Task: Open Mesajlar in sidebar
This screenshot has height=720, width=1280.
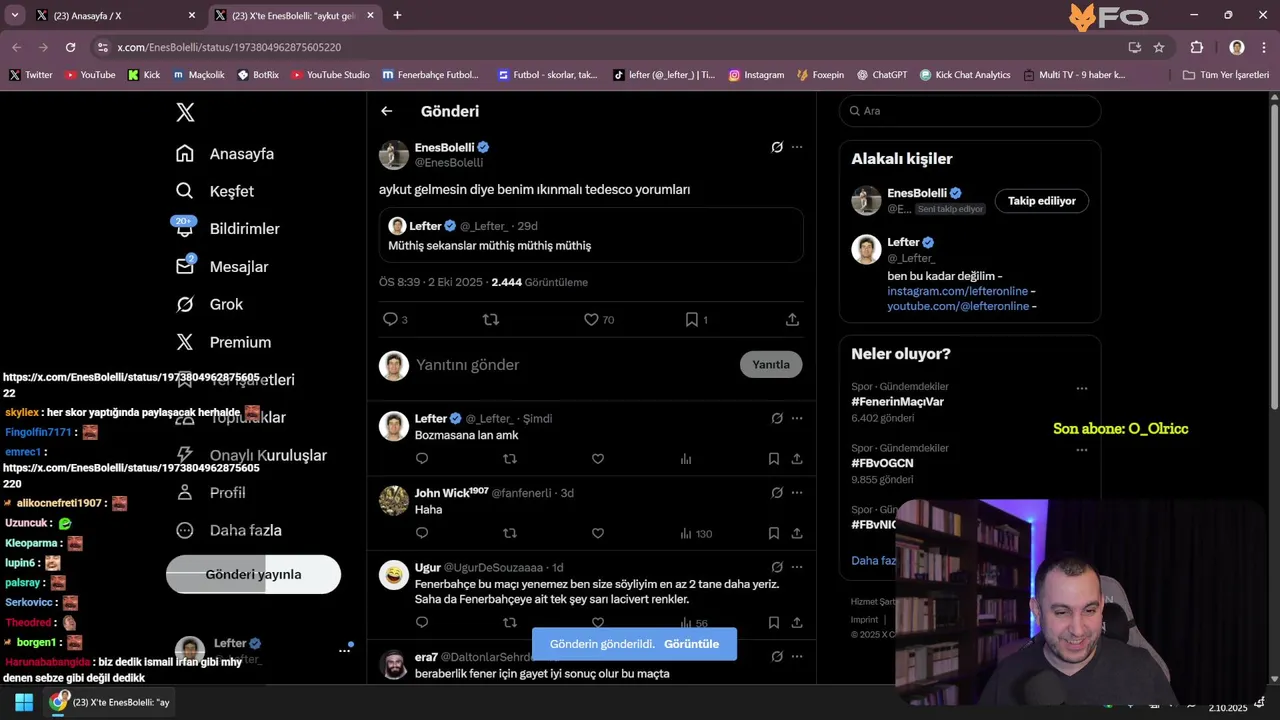Action: 222,267
